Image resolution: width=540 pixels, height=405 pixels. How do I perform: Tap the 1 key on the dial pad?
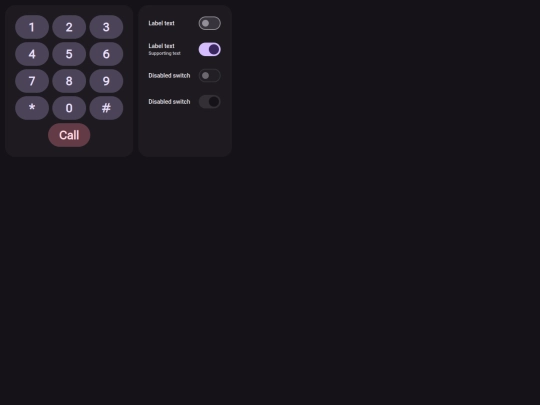click(x=32, y=27)
